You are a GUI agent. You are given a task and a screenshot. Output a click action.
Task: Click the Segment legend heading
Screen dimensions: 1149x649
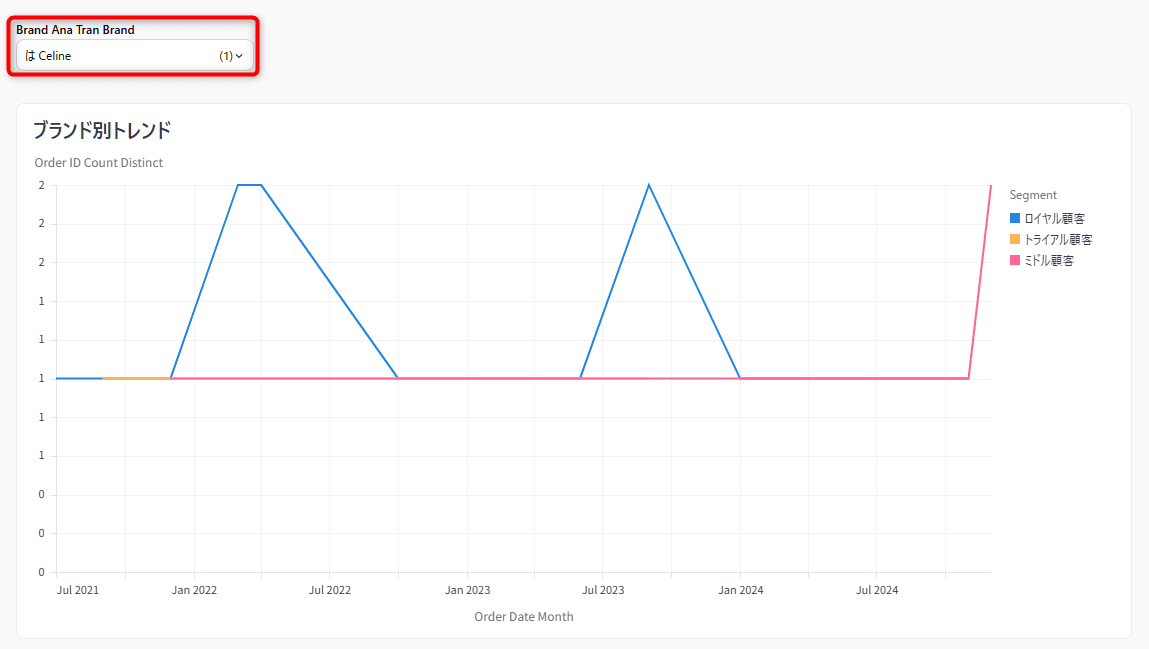[1033, 195]
